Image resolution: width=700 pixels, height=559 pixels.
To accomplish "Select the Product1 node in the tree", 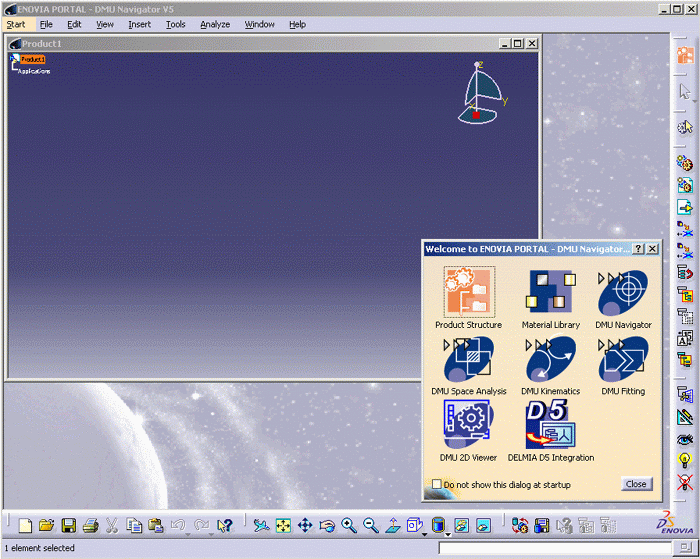I will (33, 59).
